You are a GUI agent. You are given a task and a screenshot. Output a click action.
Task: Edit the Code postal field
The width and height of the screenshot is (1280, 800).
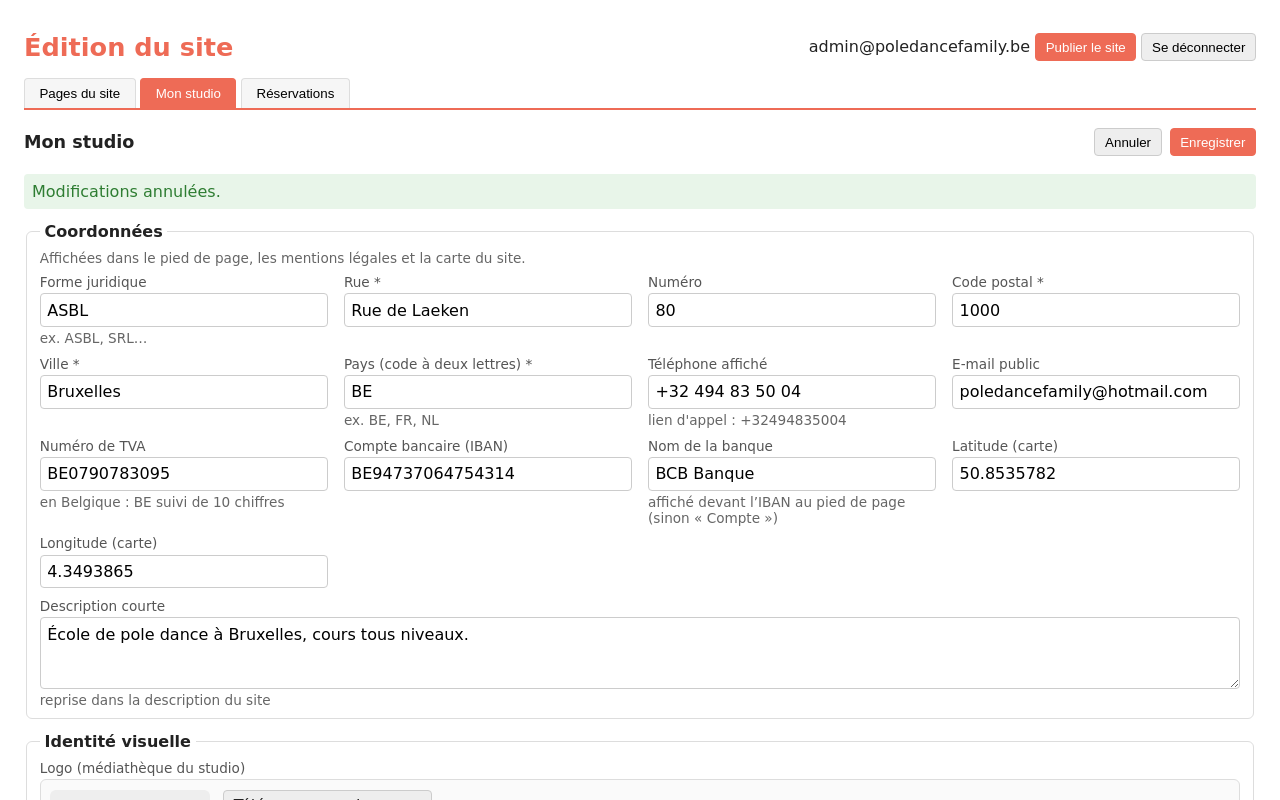coord(1096,310)
